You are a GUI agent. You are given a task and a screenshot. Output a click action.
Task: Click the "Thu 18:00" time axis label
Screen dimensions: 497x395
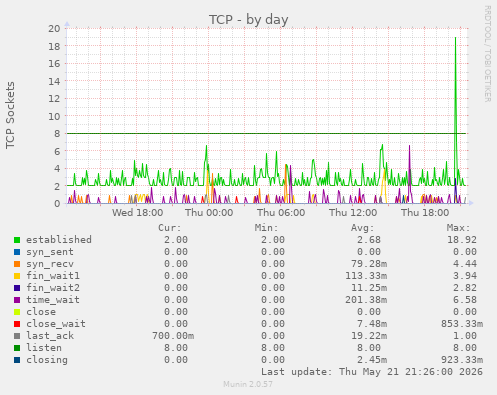tap(425, 213)
